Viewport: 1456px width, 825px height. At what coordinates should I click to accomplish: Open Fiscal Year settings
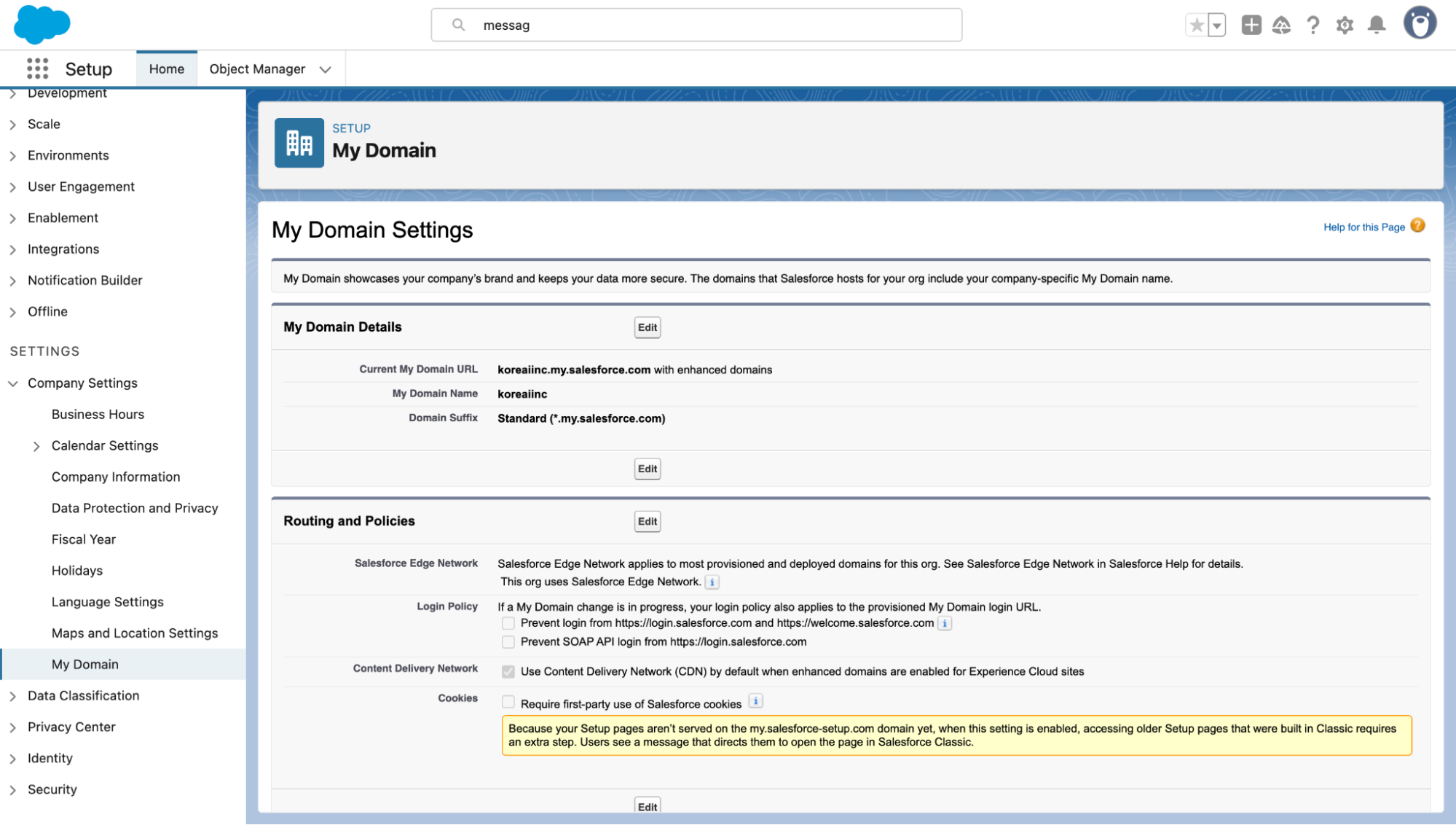point(84,539)
